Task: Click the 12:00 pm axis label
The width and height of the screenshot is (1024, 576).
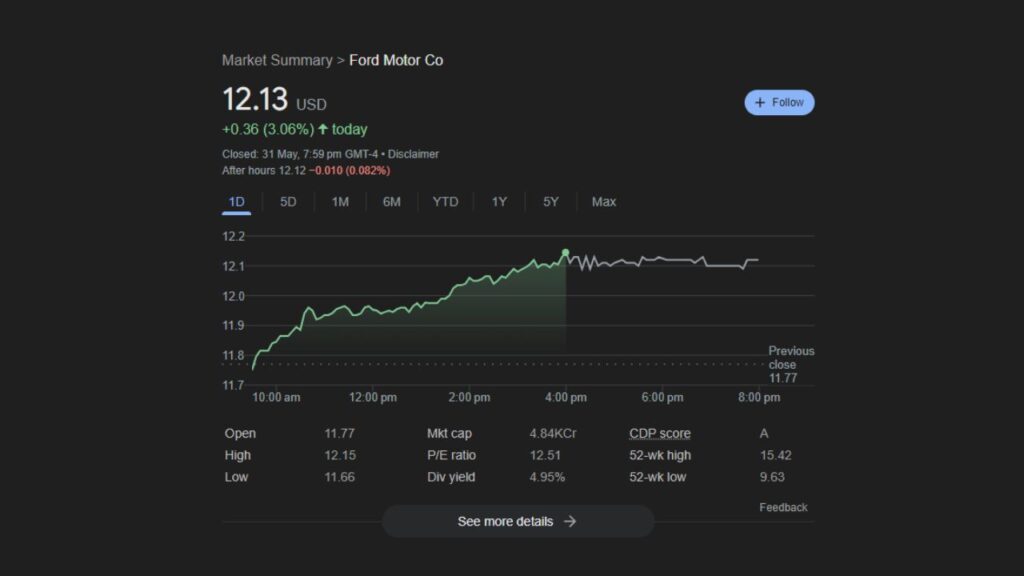Action: [373, 397]
